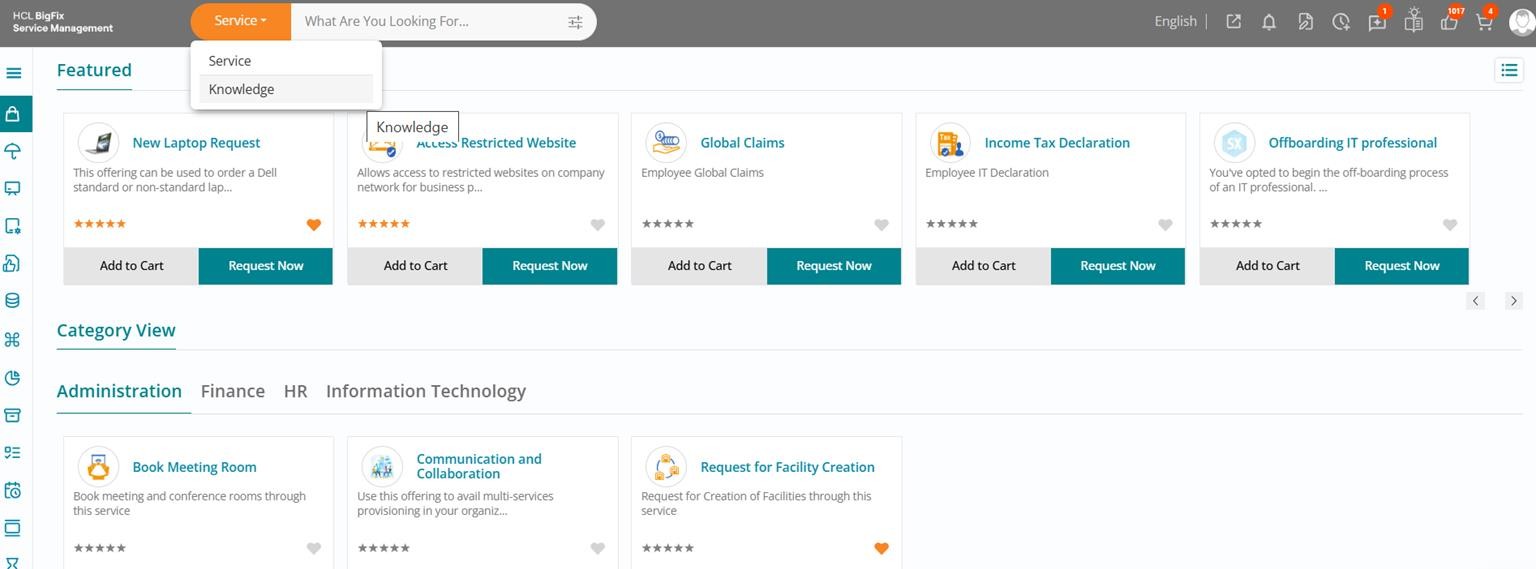Open the checklist sidebar icon
The width and height of the screenshot is (1536, 569).
click(x=13, y=453)
